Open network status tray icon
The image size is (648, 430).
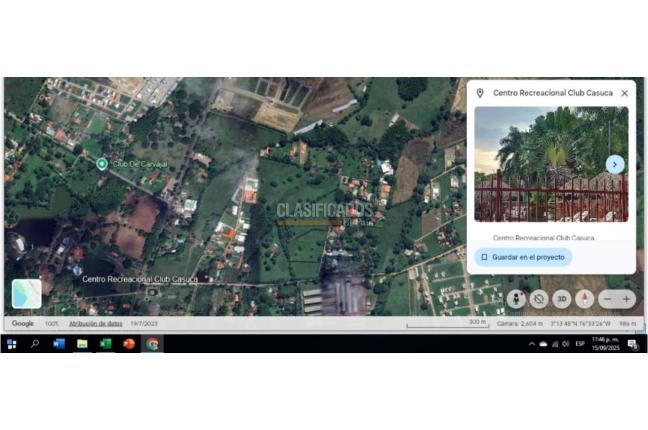(x=555, y=344)
